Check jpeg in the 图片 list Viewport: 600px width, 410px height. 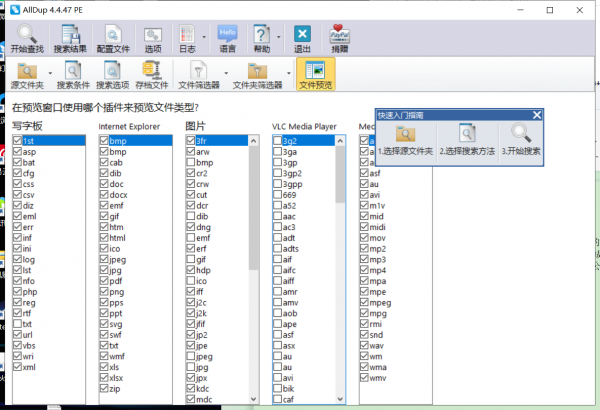tap(191, 356)
